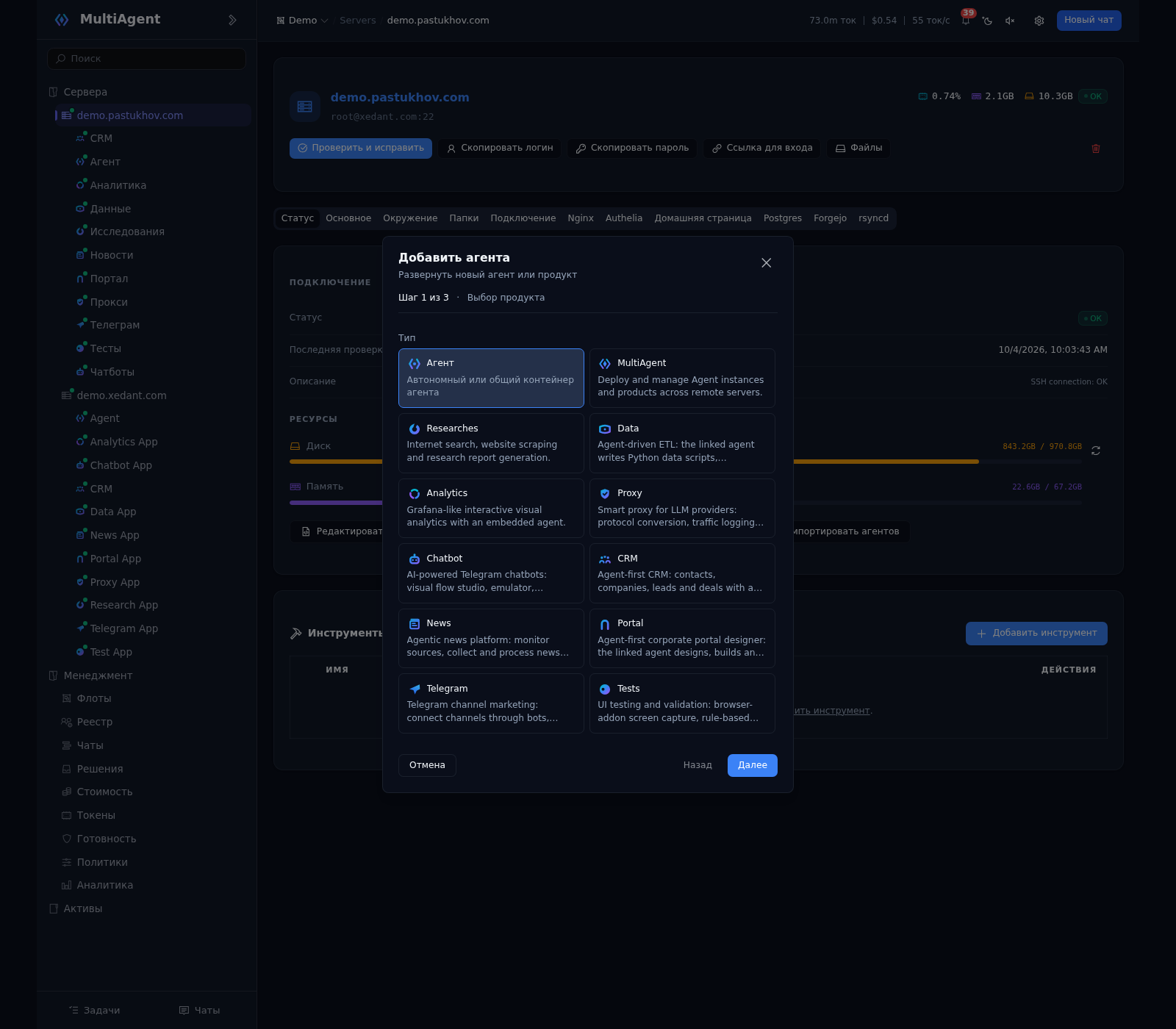Image resolution: width=1176 pixels, height=1029 pixels.
Task: Collapse the sidebar with the chevron icon
Action: 232,20
